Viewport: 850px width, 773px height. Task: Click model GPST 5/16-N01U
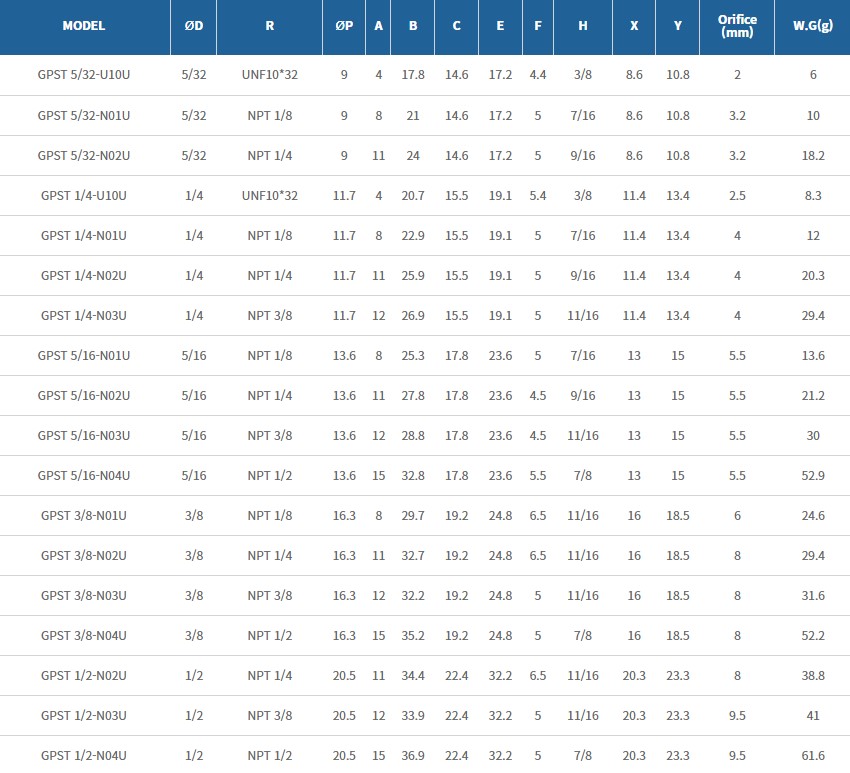84,355
